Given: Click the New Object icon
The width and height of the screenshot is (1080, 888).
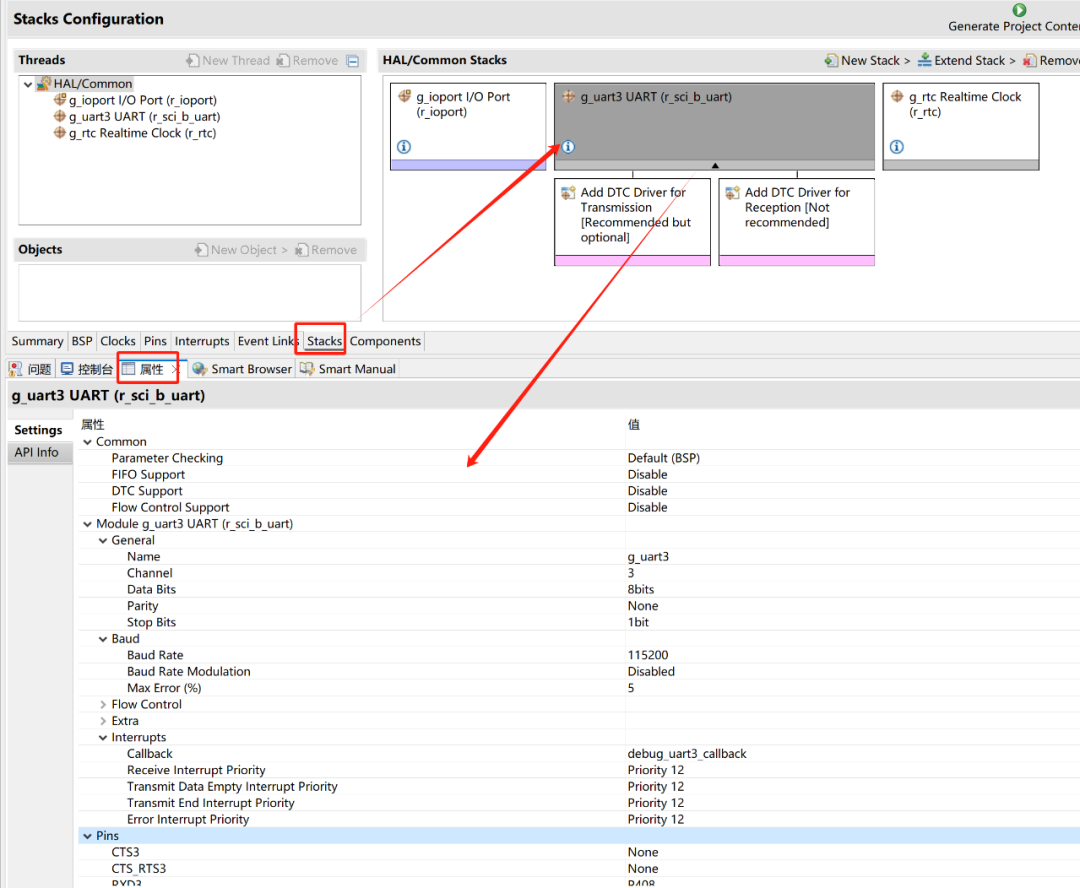Looking at the screenshot, I should coord(201,249).
